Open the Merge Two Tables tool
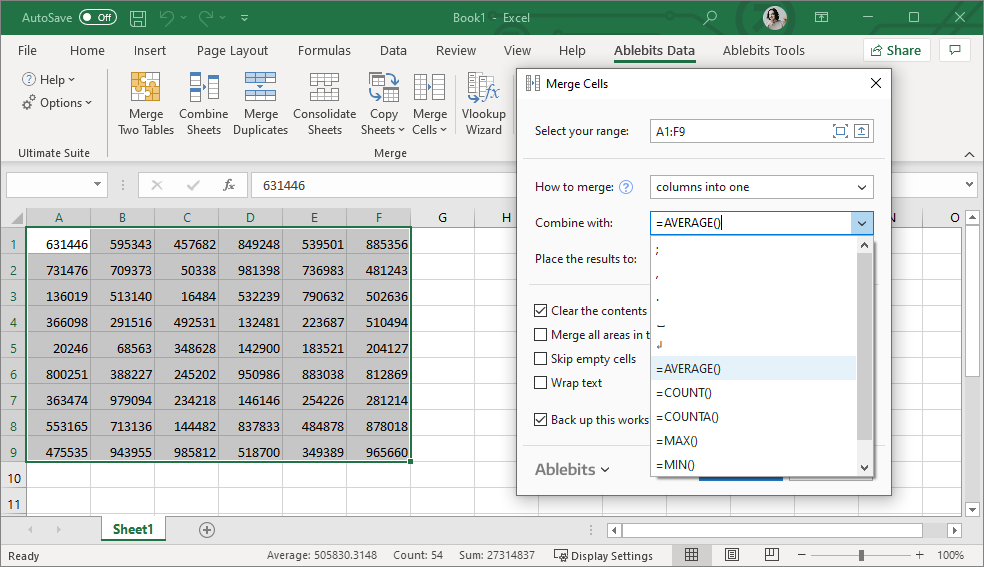Screen dimensions: 984x567 [x=146, y=103]
